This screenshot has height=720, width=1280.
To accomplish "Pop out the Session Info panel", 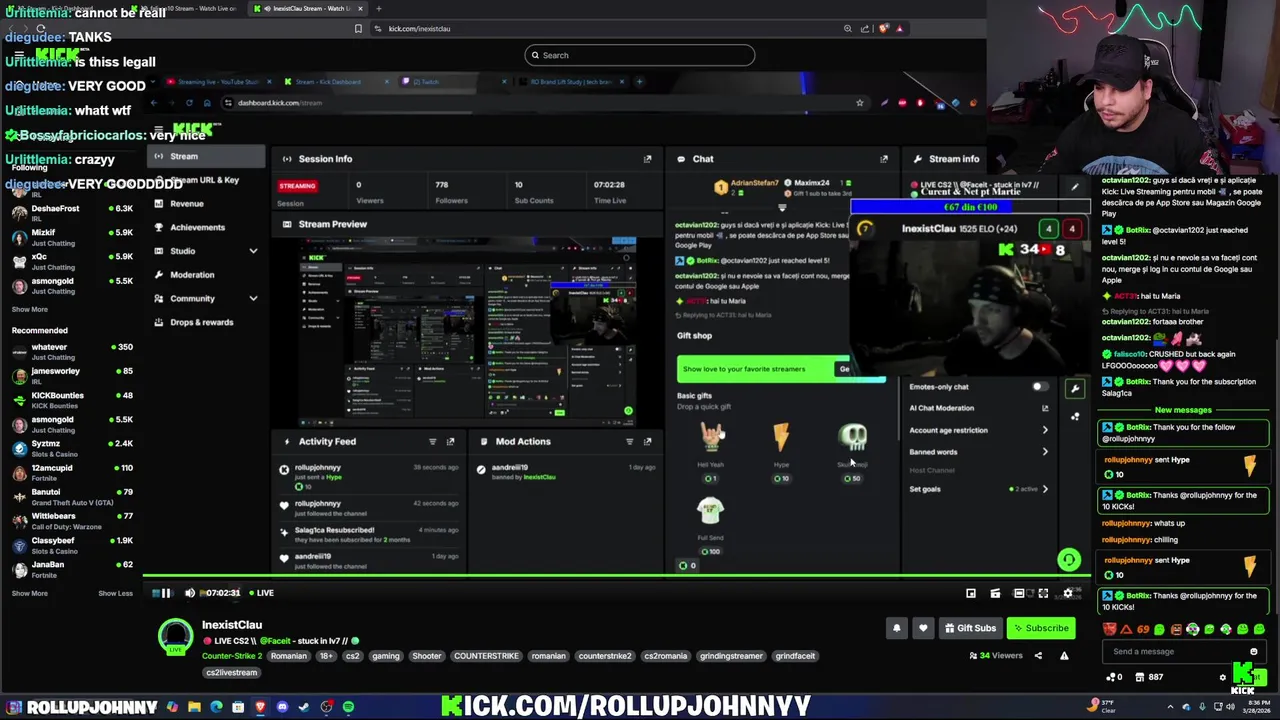I will pyautogui.click(x=647, y=159).
